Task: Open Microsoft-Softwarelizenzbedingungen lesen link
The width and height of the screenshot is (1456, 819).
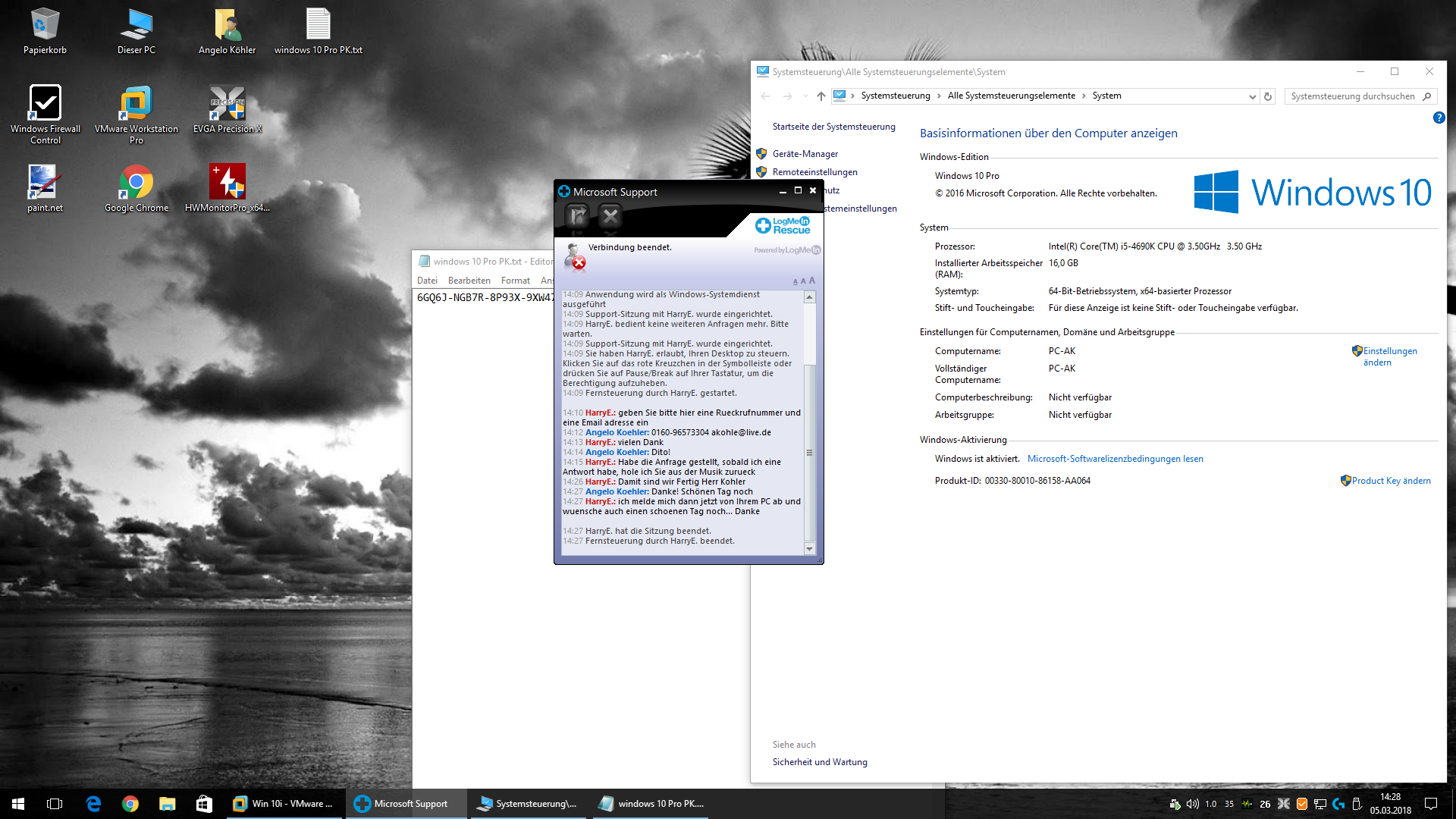Action: 1115,459
